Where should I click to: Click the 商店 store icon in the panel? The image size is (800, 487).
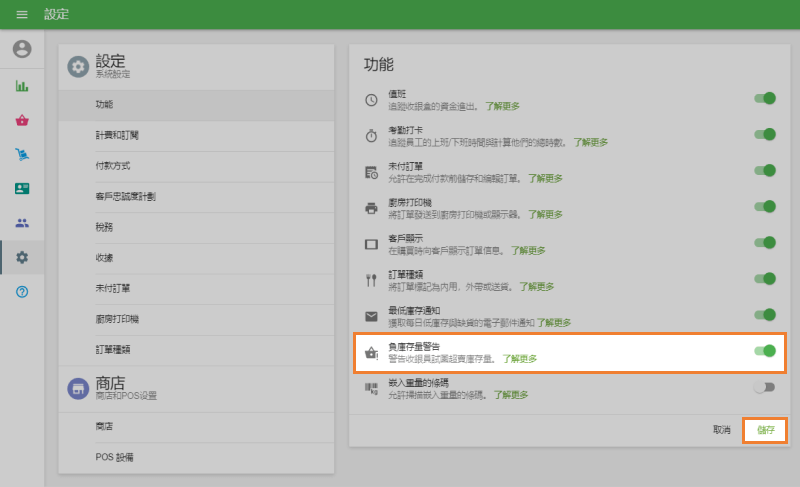pyautogui.click(x=78, y=389)
